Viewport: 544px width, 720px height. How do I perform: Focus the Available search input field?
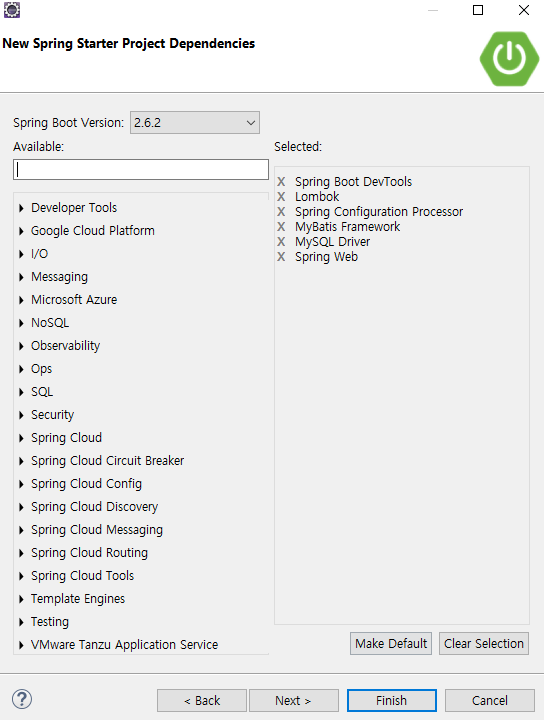pos(141,169)
